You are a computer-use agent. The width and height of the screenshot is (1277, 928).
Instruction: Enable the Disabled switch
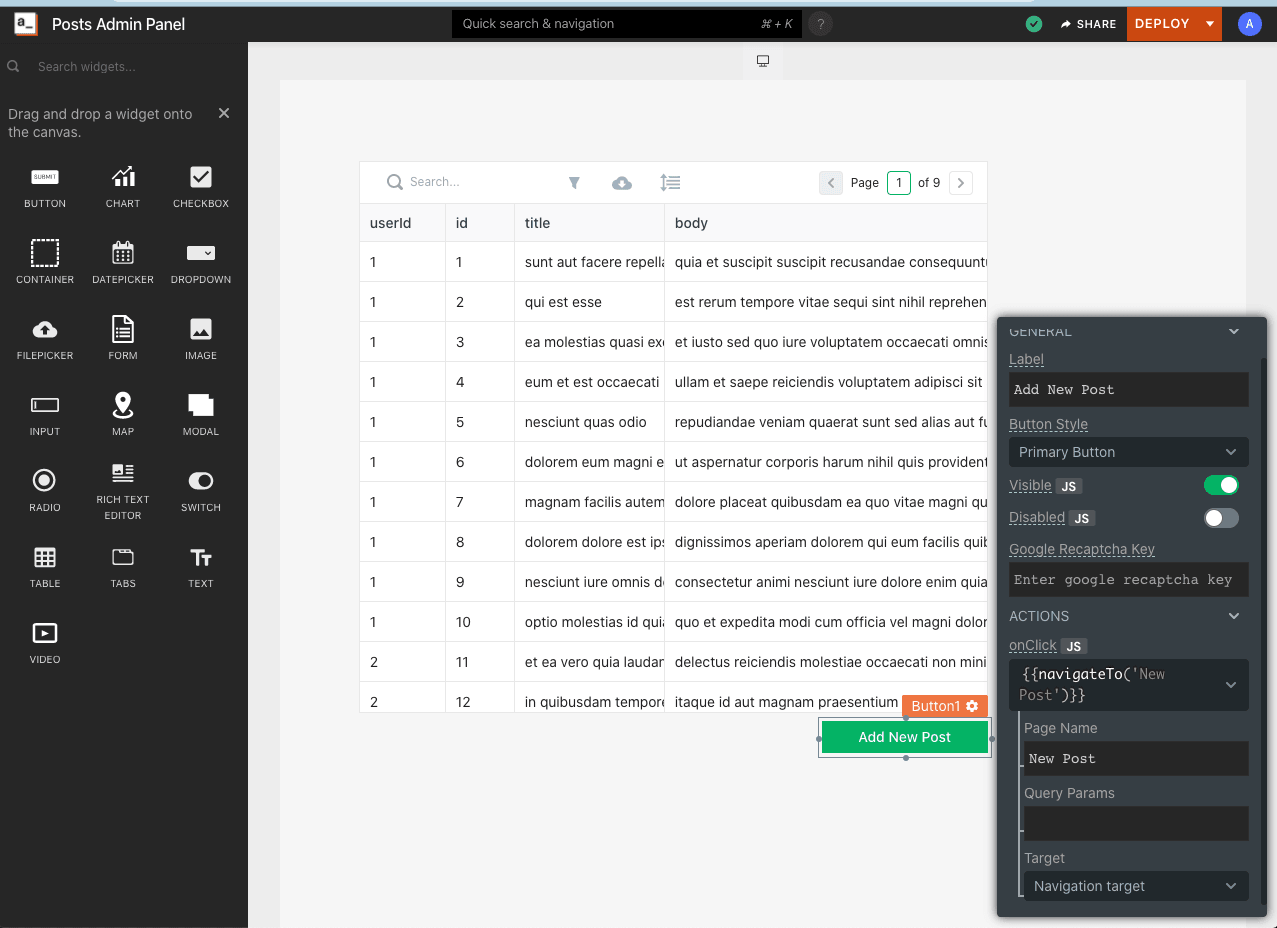pos(1221,518)
